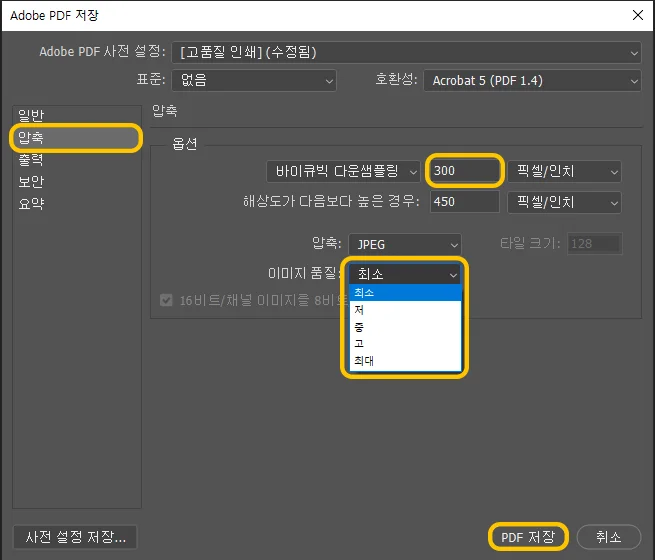
Task: Click the PDF 저장 button
Action: click(528, 537)
